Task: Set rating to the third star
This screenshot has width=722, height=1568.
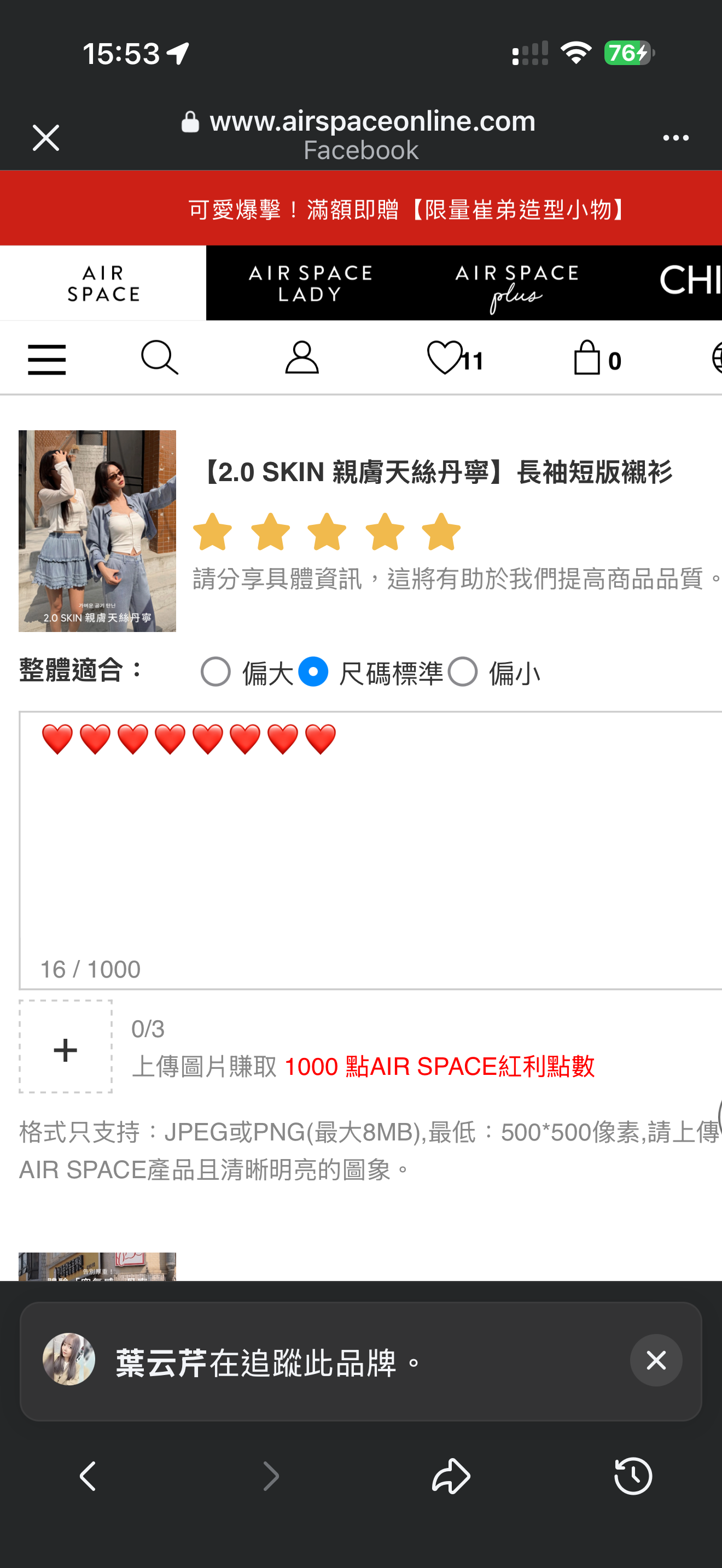Action: 327,531
